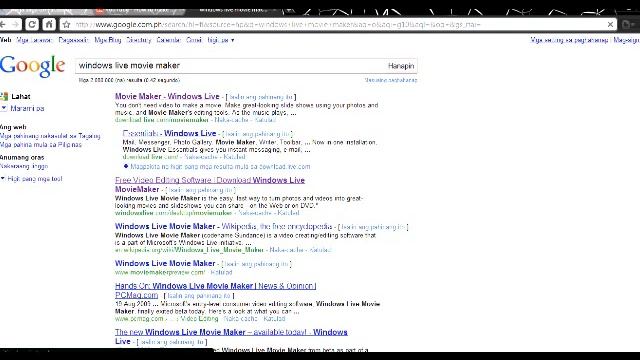This screenshot has width=640, height=360.
Task: Reload the page with refresh icon
Action: pos(32,24)
